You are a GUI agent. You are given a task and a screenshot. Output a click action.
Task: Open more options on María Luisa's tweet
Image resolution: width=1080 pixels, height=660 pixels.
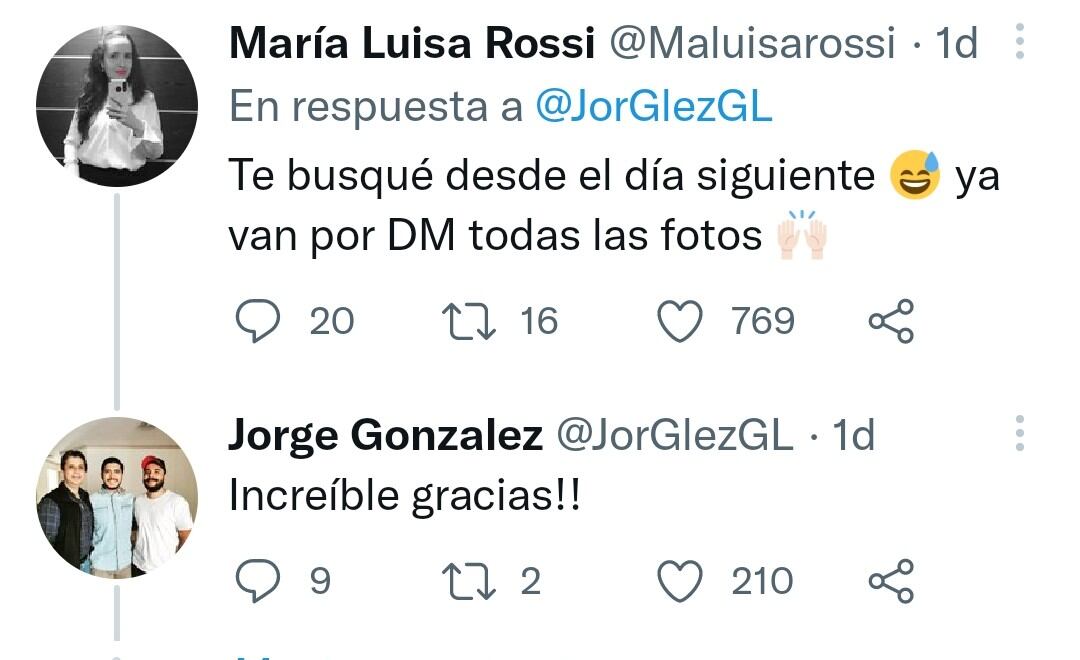(1019, 44)
